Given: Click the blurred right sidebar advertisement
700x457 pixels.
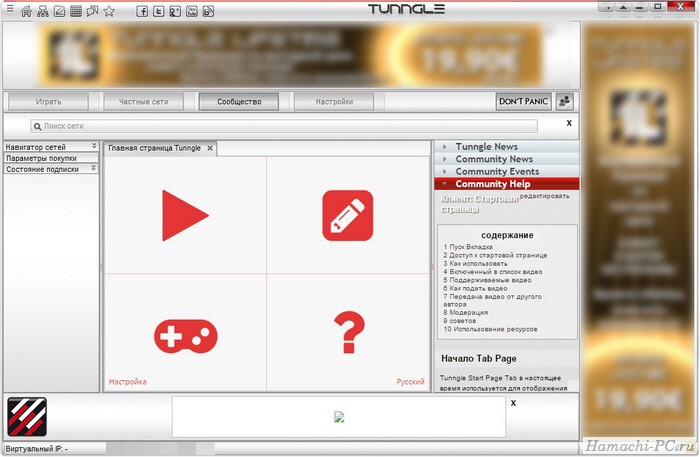Looking at the screenshot, I should [x=639, y=230].
